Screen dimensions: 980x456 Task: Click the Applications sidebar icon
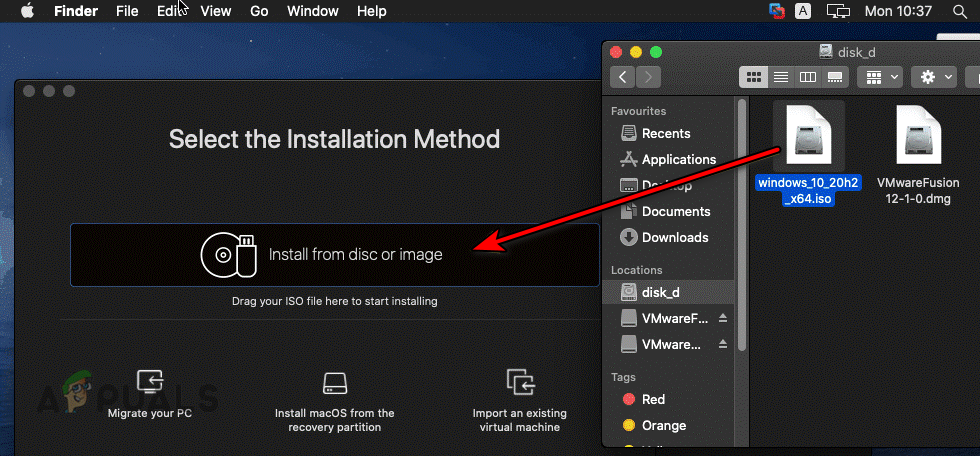[x=628, y=159]
